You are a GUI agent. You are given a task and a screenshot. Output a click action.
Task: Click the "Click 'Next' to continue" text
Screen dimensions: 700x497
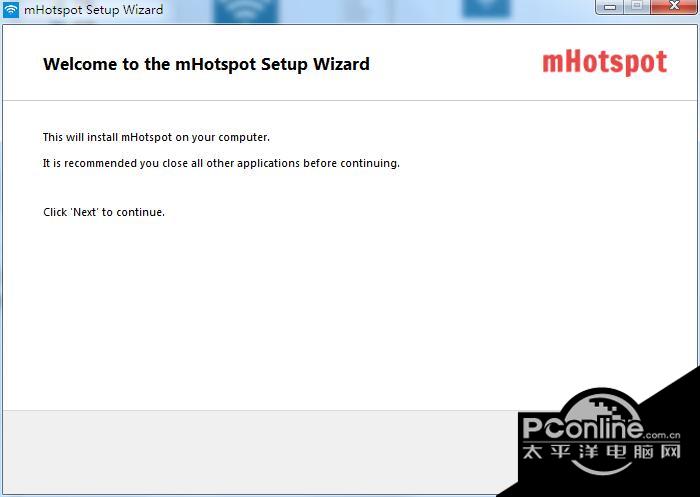point(104,212)
